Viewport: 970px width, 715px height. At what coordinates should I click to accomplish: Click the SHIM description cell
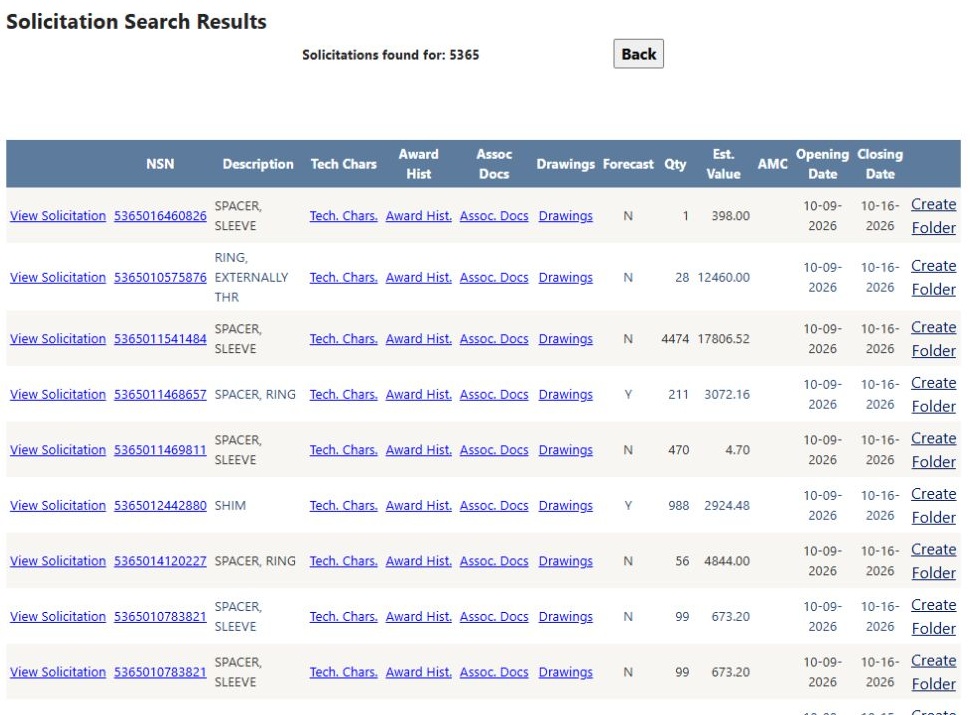click(x=230, y=505)
